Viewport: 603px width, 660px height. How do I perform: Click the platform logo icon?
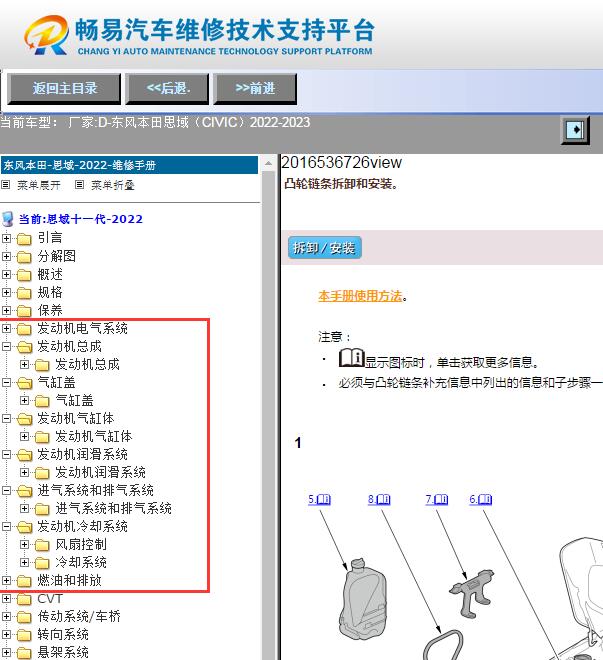[x=46, y=35]
